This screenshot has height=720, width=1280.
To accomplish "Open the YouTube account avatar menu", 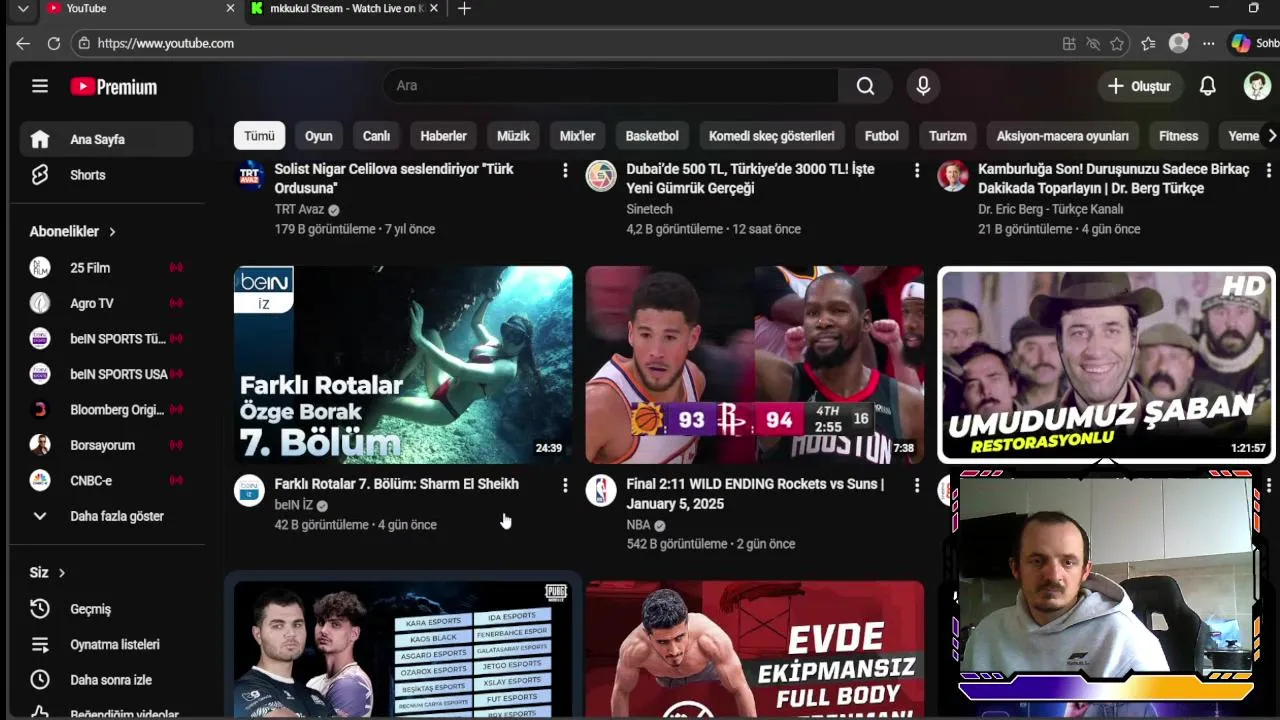I will 1257,86.
